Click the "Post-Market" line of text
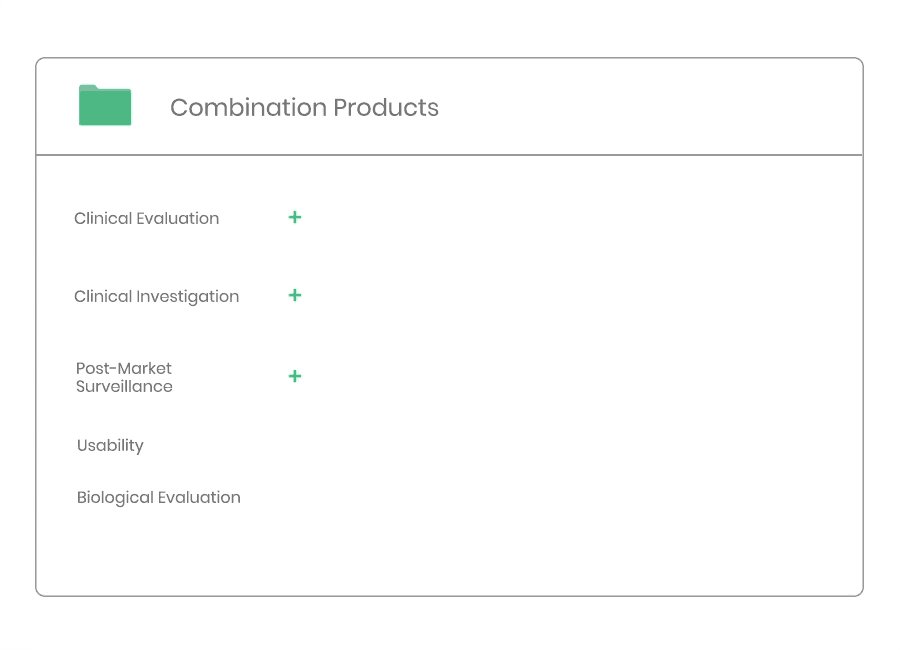900x650 pixels. [124, 368]
